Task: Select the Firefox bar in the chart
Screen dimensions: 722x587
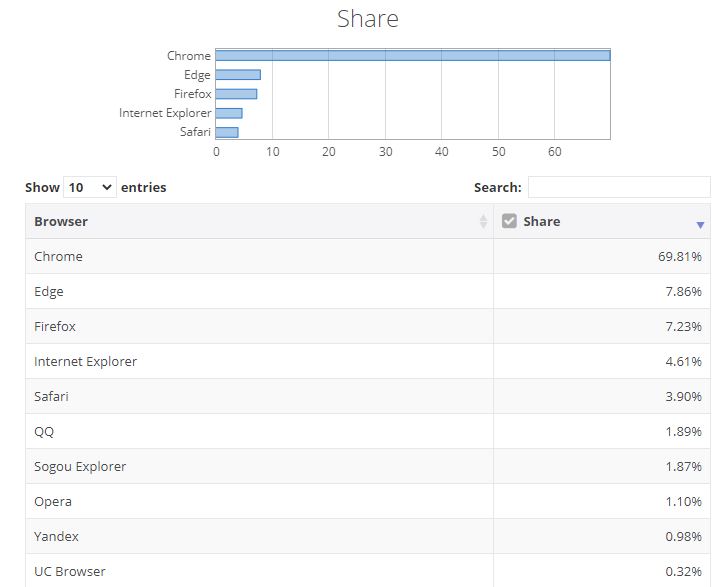Action: [x=236, y=94]
